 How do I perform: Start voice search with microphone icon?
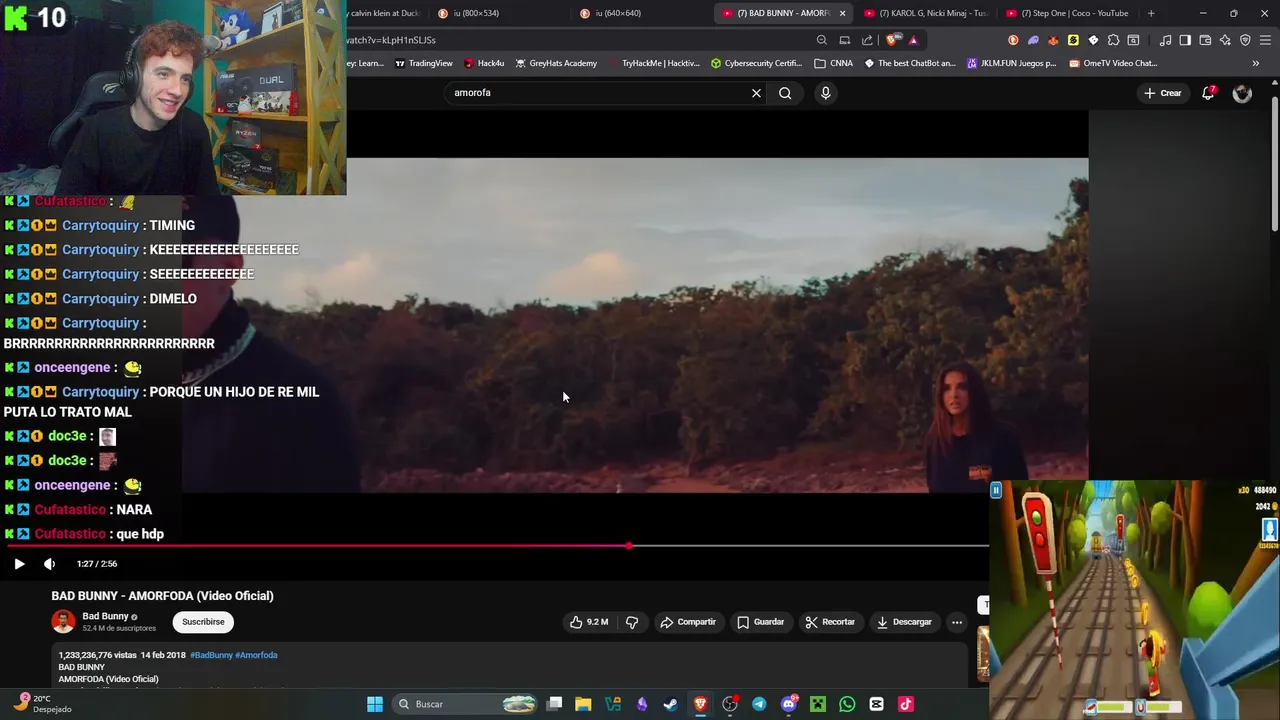(825, 93)
